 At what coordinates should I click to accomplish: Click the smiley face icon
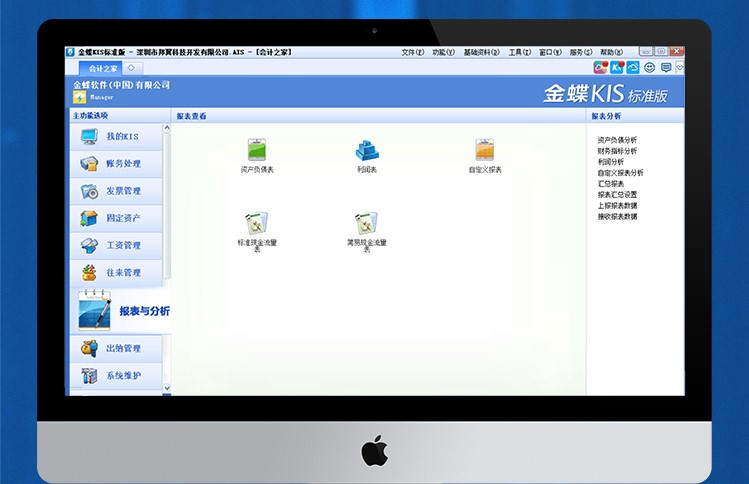tap(649, 68)
